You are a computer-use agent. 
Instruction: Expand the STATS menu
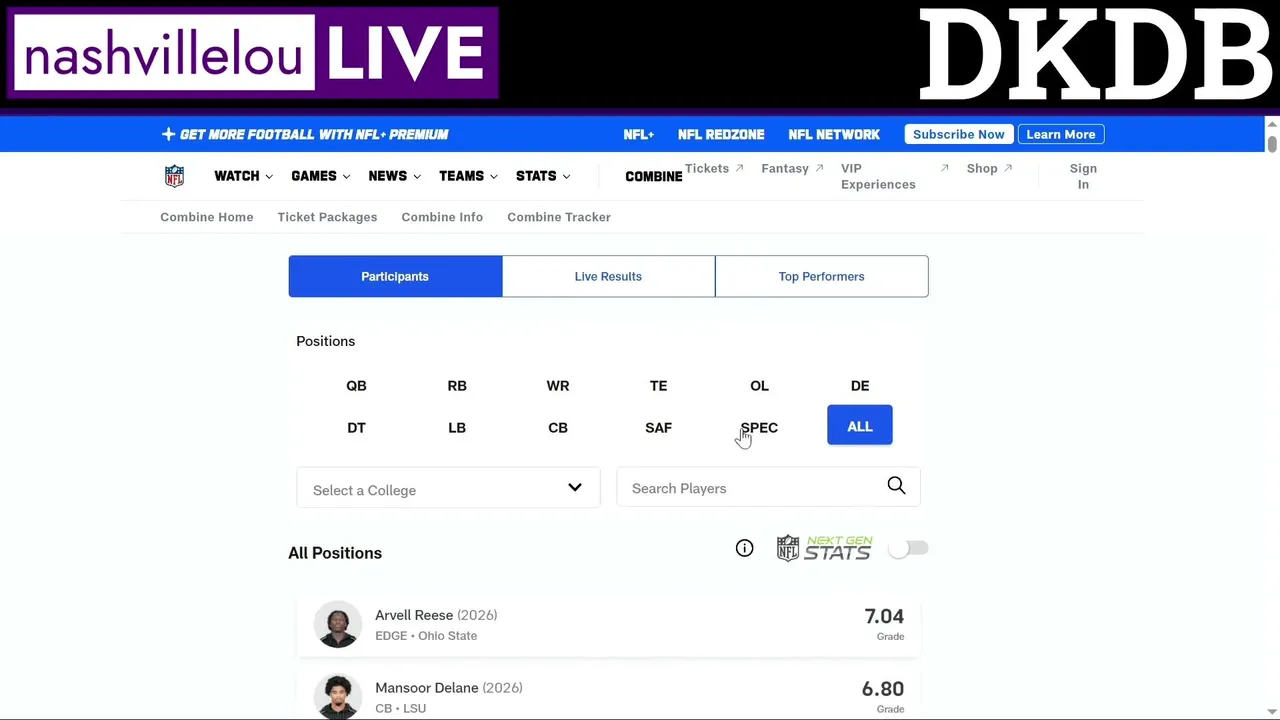(x=543, y=176)
